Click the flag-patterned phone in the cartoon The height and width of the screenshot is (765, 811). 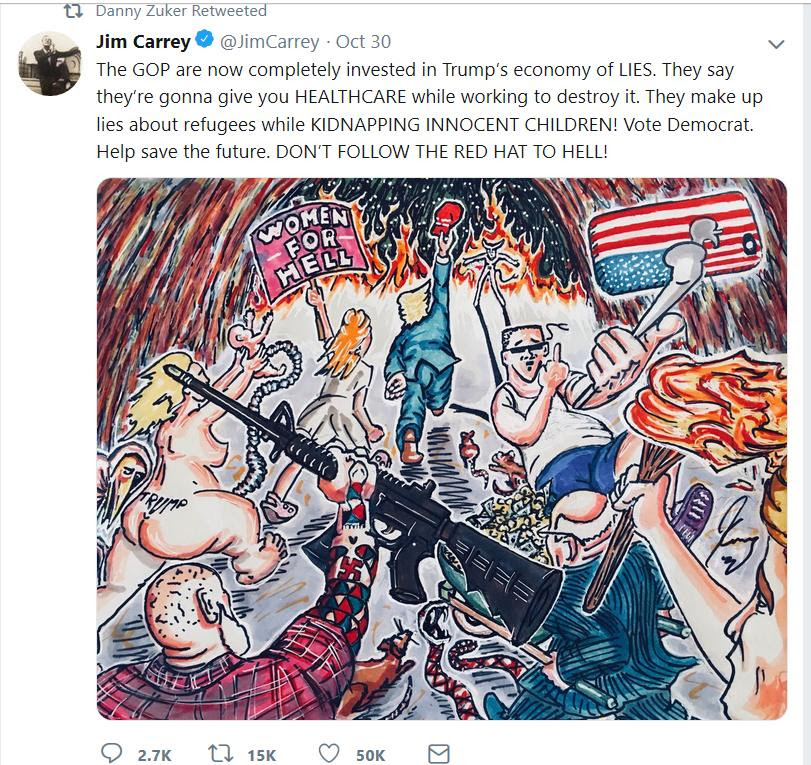tap(676, 241)
